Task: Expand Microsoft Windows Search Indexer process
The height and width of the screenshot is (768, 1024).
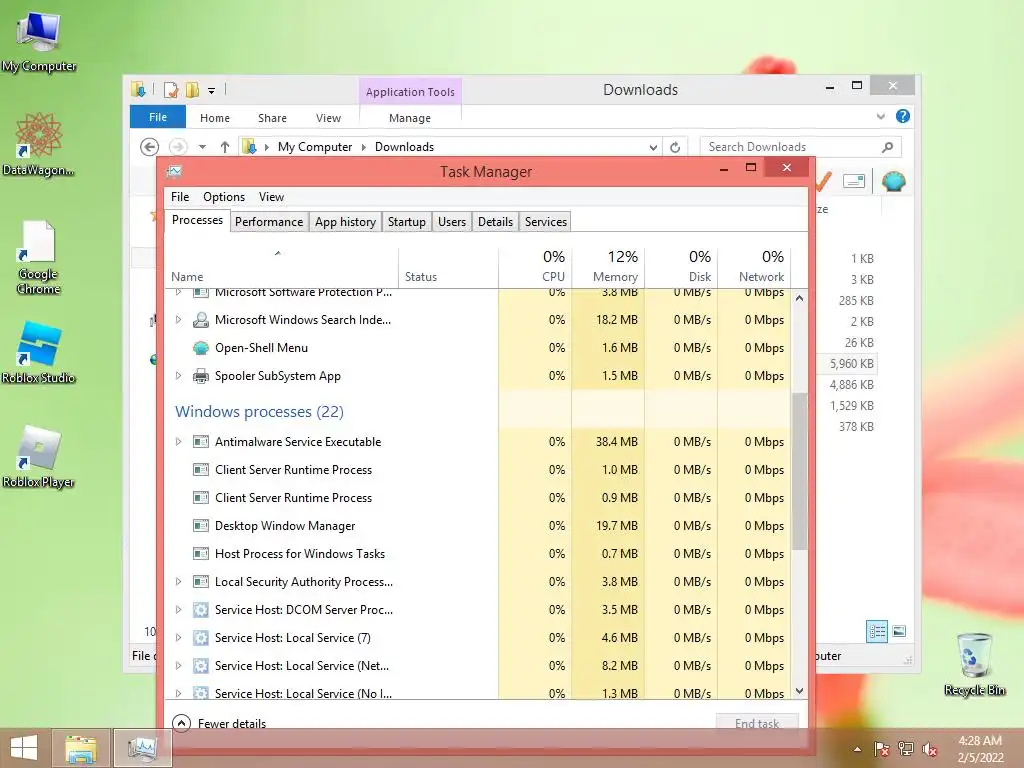Action: pos(178,319)
